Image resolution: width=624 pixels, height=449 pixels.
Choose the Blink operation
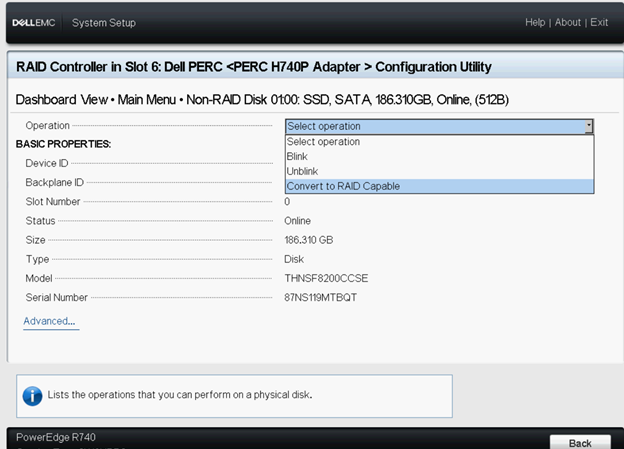[x=297, y=156]
